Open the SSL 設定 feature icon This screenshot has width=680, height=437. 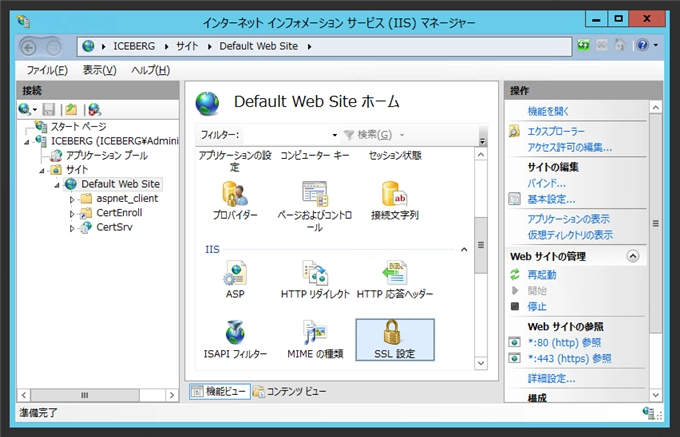395,340
